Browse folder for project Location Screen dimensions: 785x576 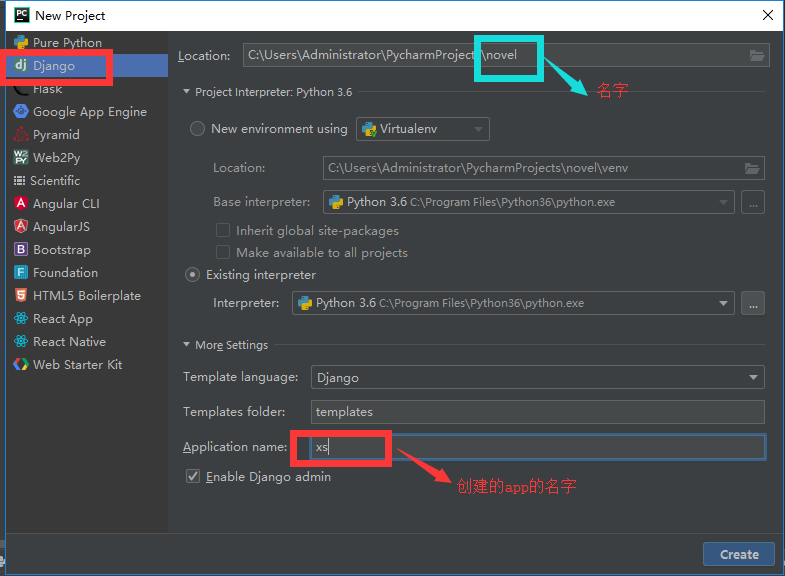[756, 55]
